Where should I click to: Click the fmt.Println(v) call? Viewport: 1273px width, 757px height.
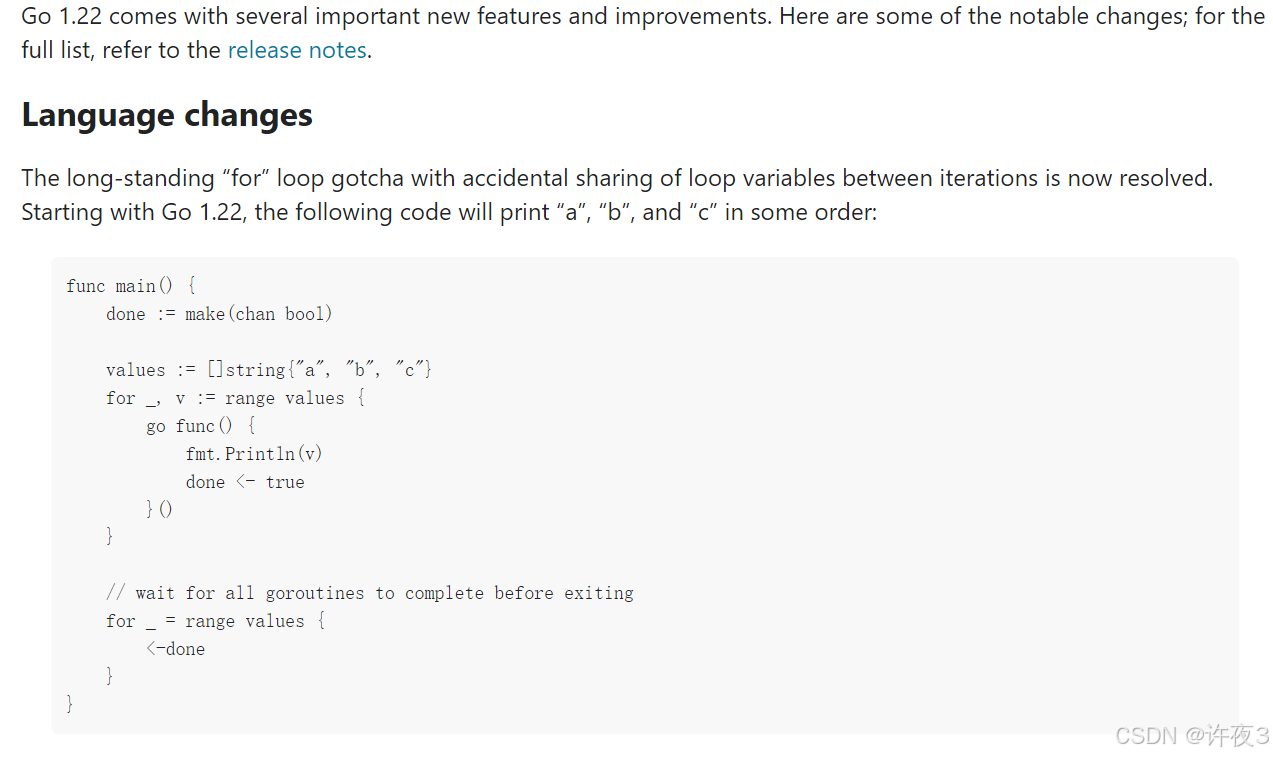254,454
